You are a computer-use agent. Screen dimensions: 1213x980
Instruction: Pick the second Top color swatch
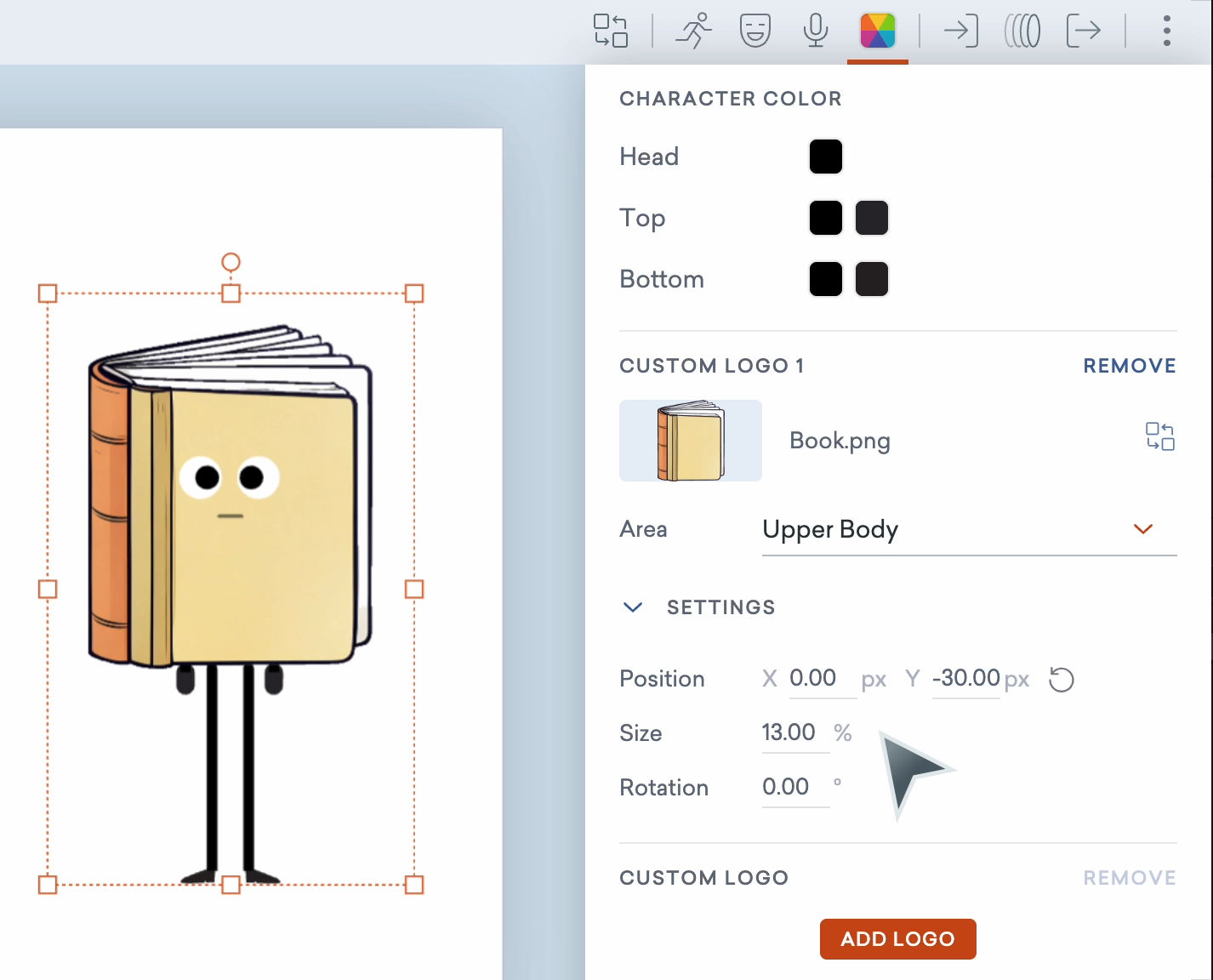(x=871, y=218)
